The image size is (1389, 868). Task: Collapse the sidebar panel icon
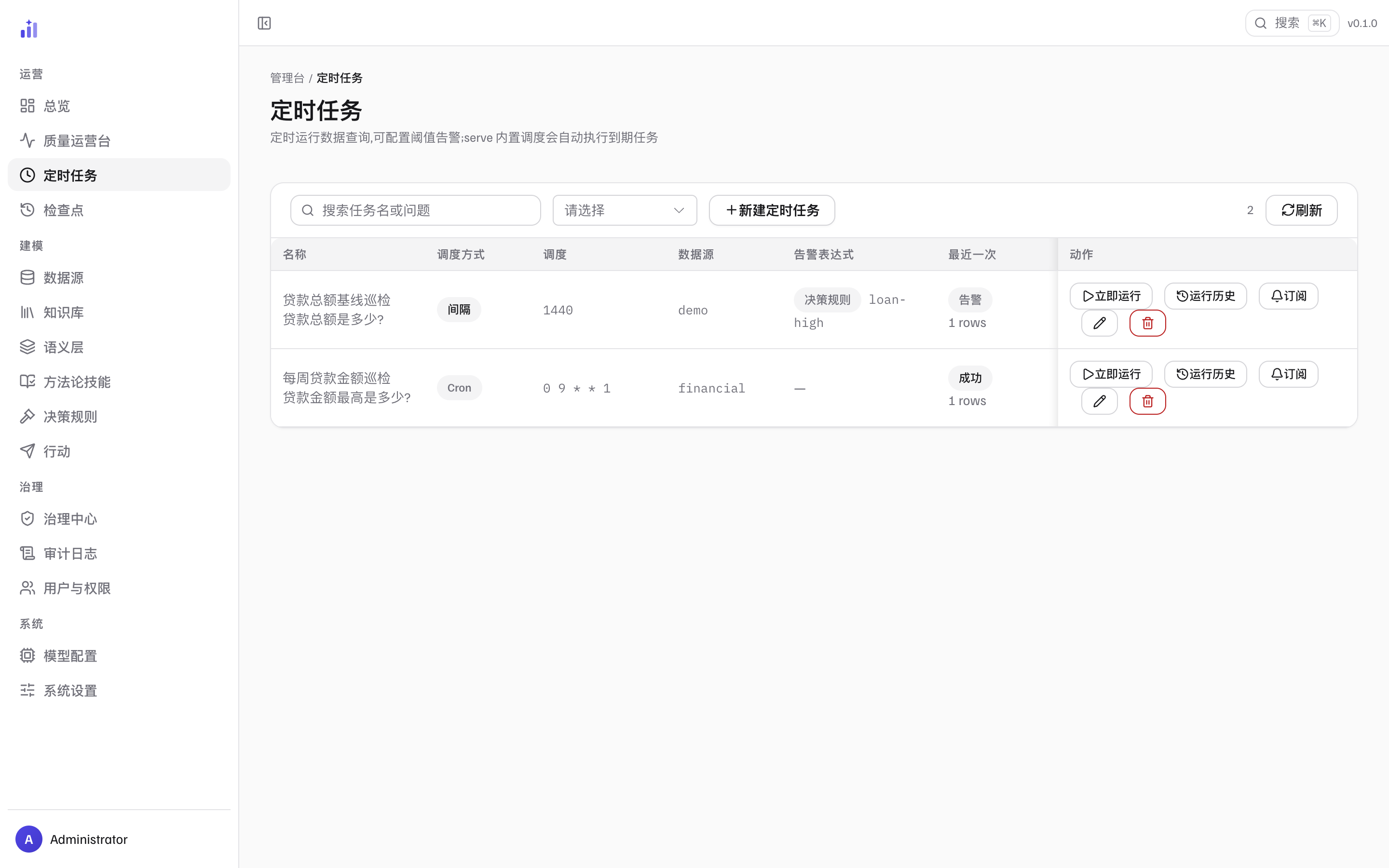point(264,23)
